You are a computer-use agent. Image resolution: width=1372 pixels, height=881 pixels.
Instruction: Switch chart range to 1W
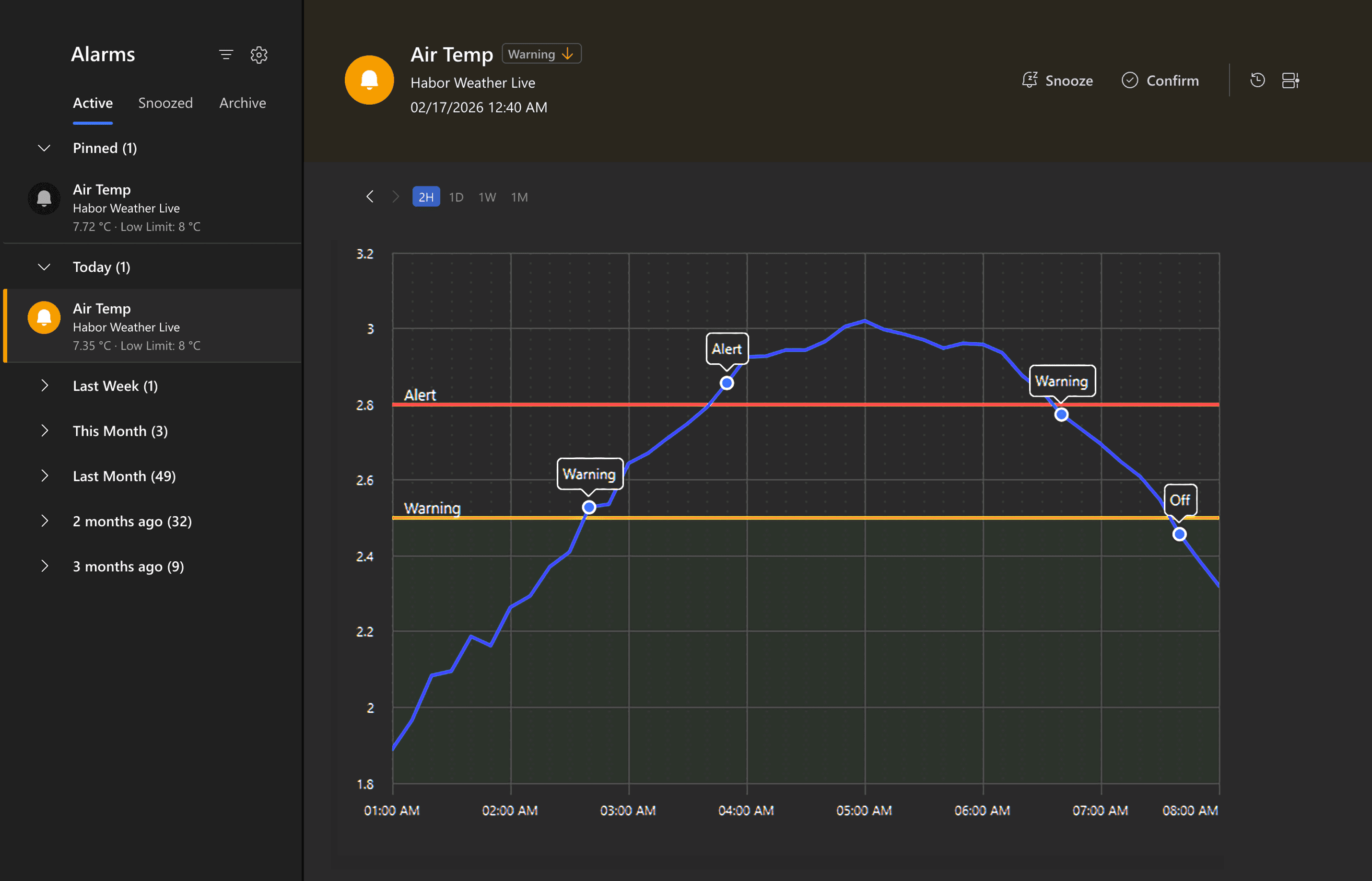(x=487, y=197)
